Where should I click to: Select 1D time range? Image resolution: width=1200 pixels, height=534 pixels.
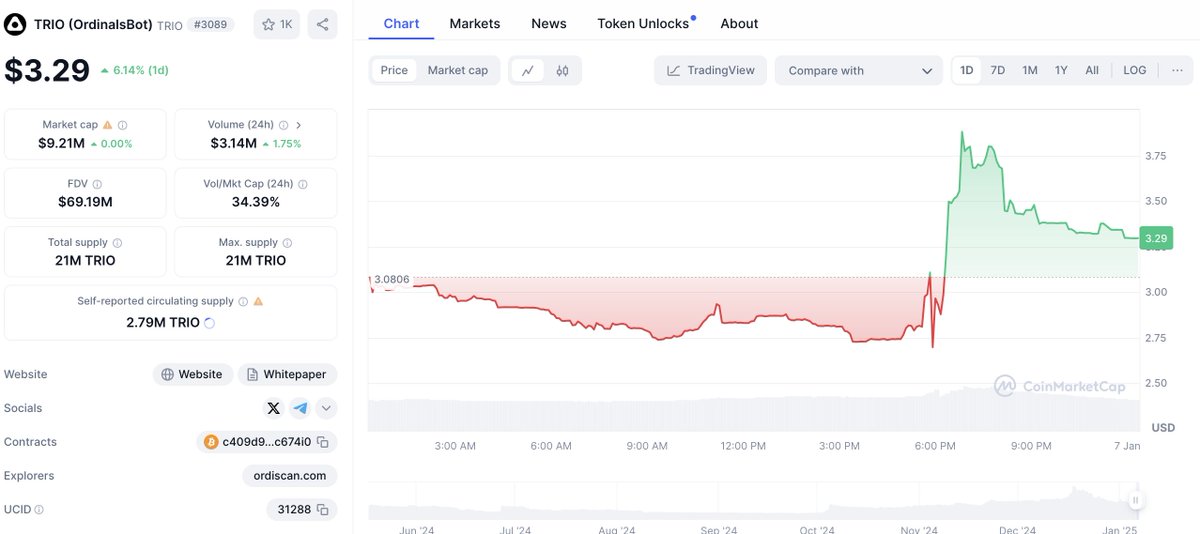pos(967,70)
